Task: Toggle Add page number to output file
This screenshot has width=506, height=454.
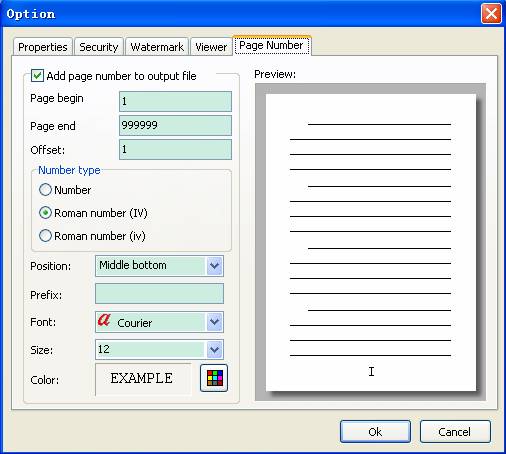Action: (x=37, y=76)
